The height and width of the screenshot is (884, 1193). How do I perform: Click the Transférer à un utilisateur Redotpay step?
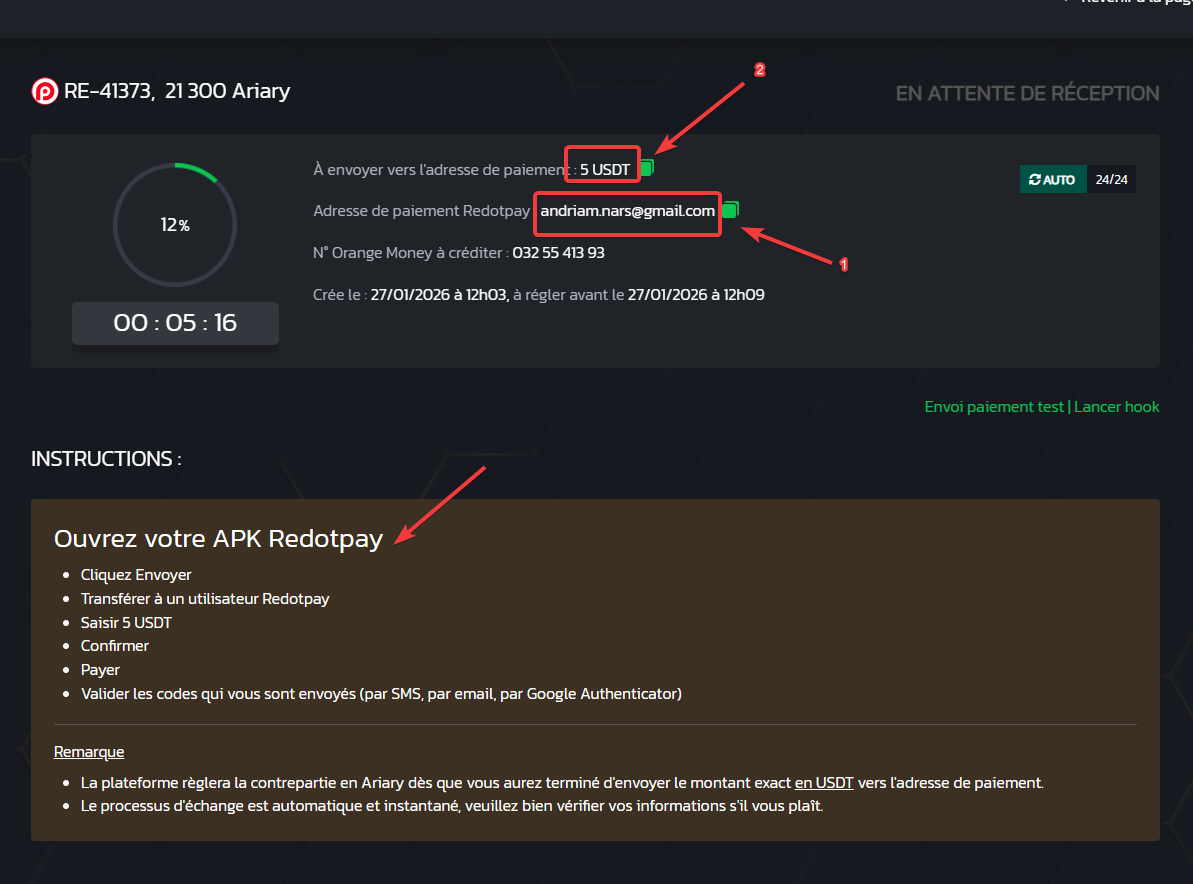[205, 599]
